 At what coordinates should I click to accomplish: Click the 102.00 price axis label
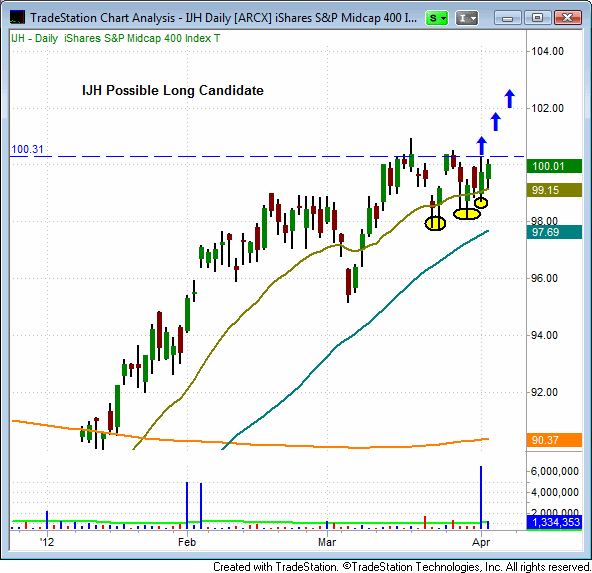click(x=547, y=108)
